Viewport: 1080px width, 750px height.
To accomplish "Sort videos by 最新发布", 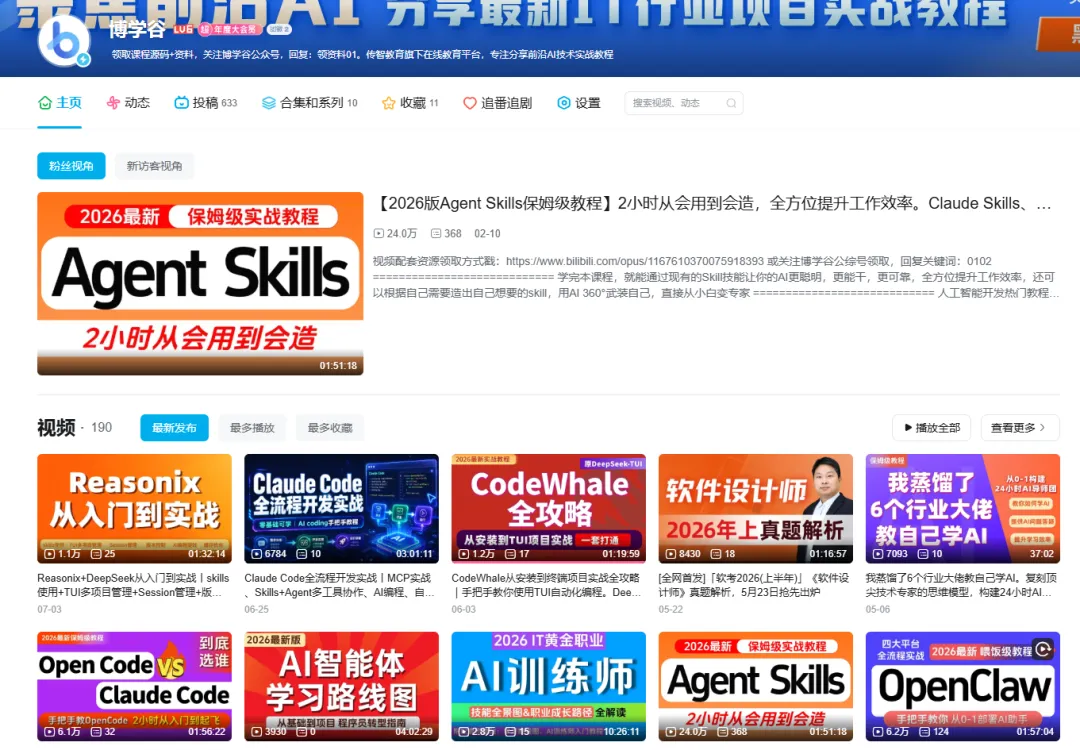I will (x=174, y=428).
